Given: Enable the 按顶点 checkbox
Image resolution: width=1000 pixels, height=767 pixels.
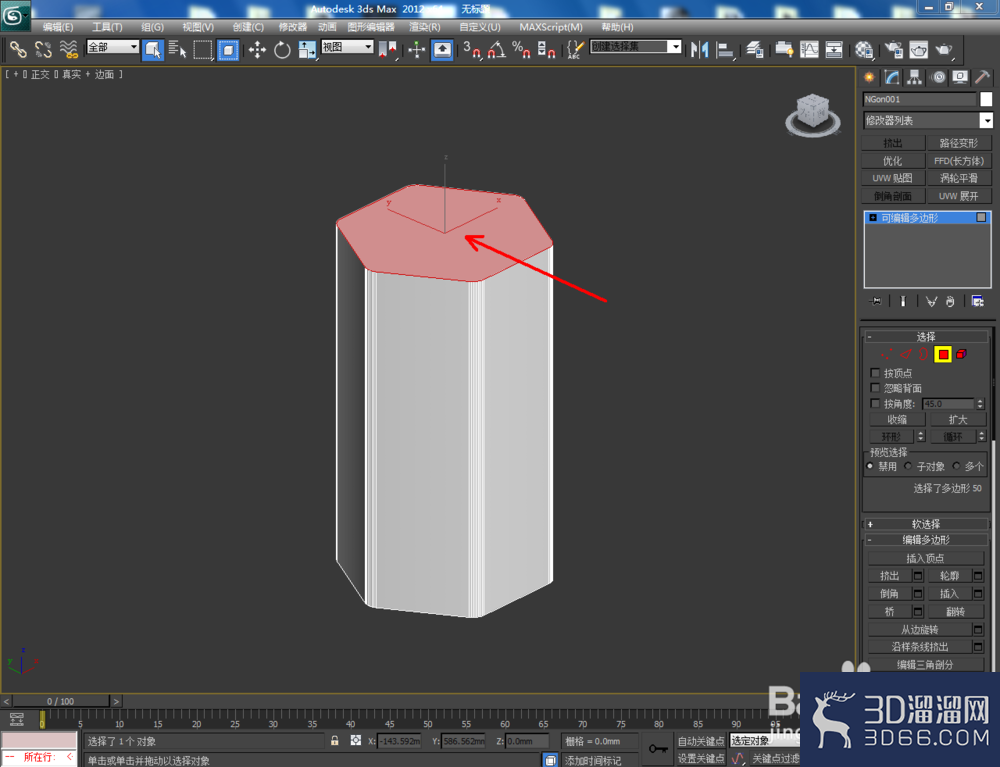Looking at the screenshot, I should 875,372.
